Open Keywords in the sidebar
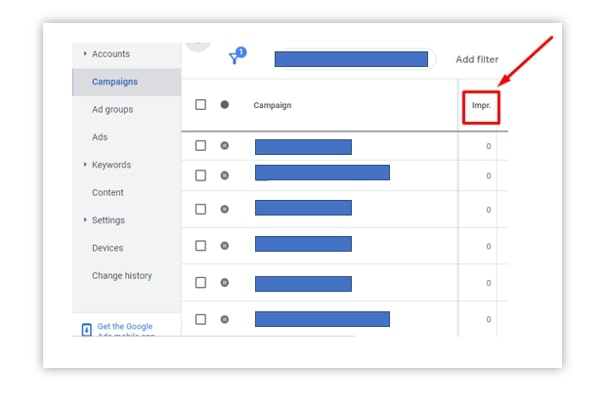 point(112,165)
